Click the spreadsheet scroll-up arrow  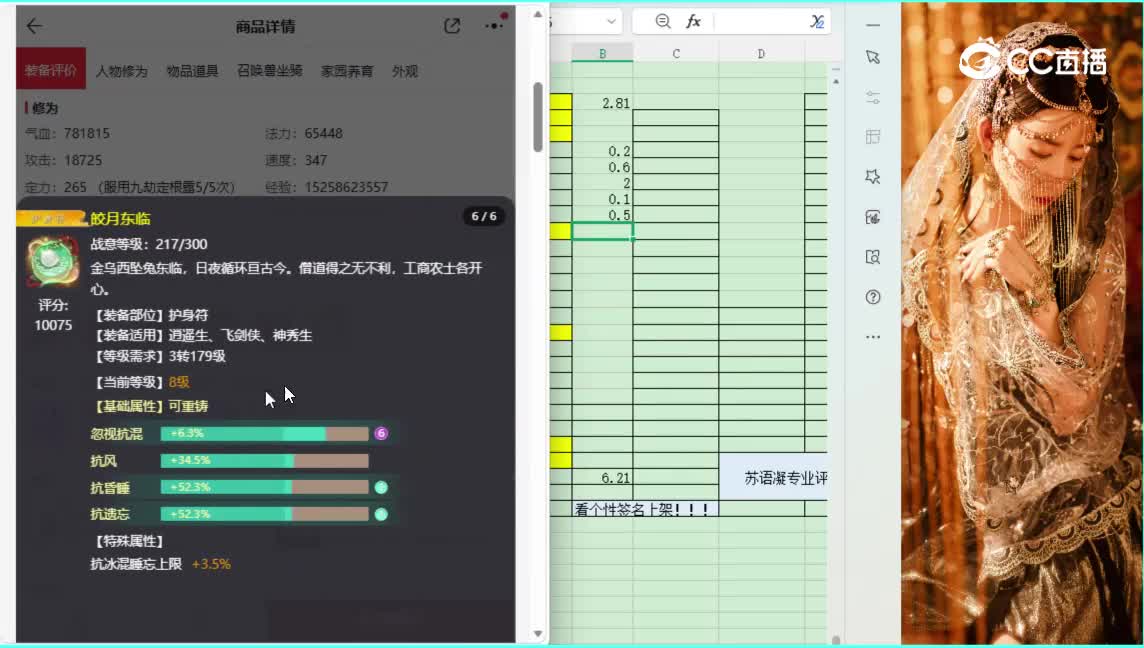(836, 80)
